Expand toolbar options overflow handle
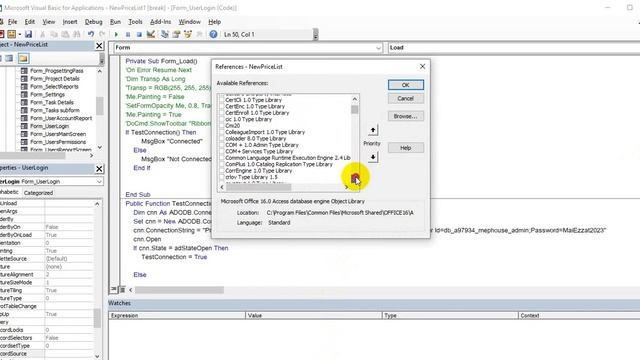This screenshot has width=640, height=360. (x=316, y=35)
